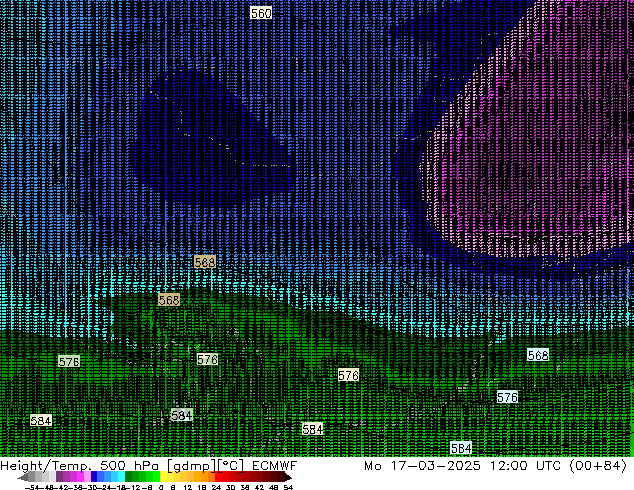634x490 pixels.
Task: Click the 560 contour label at top
Action: pos(261,13)
